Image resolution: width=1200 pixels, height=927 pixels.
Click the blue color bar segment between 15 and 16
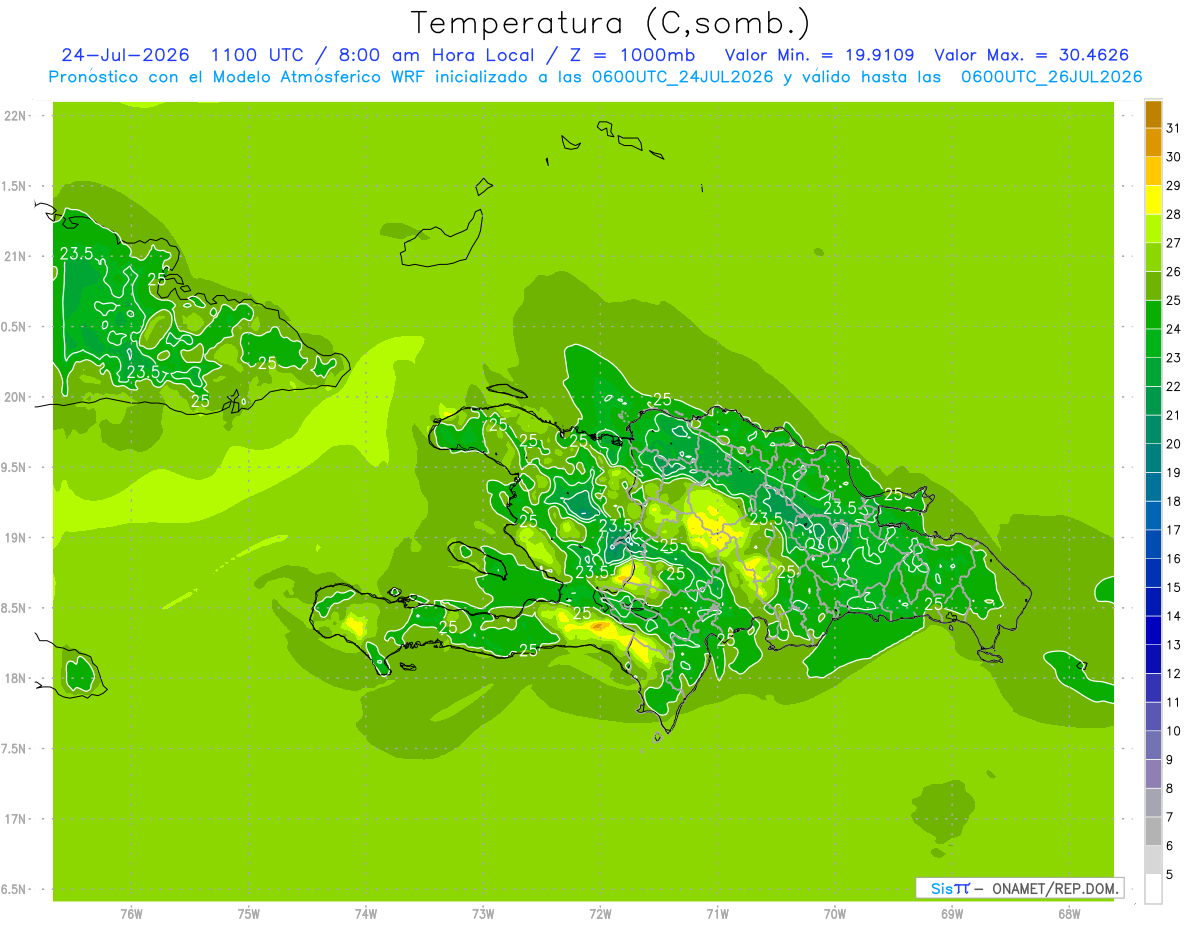[1153, 572]
